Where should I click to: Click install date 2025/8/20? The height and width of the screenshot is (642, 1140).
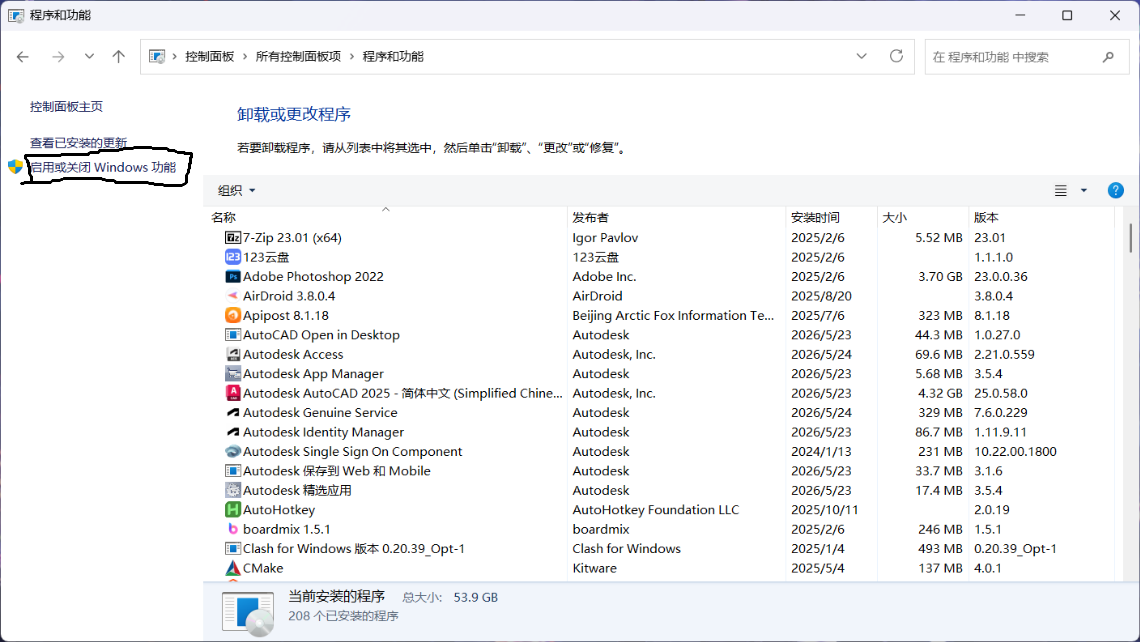[x=821, y=296]
